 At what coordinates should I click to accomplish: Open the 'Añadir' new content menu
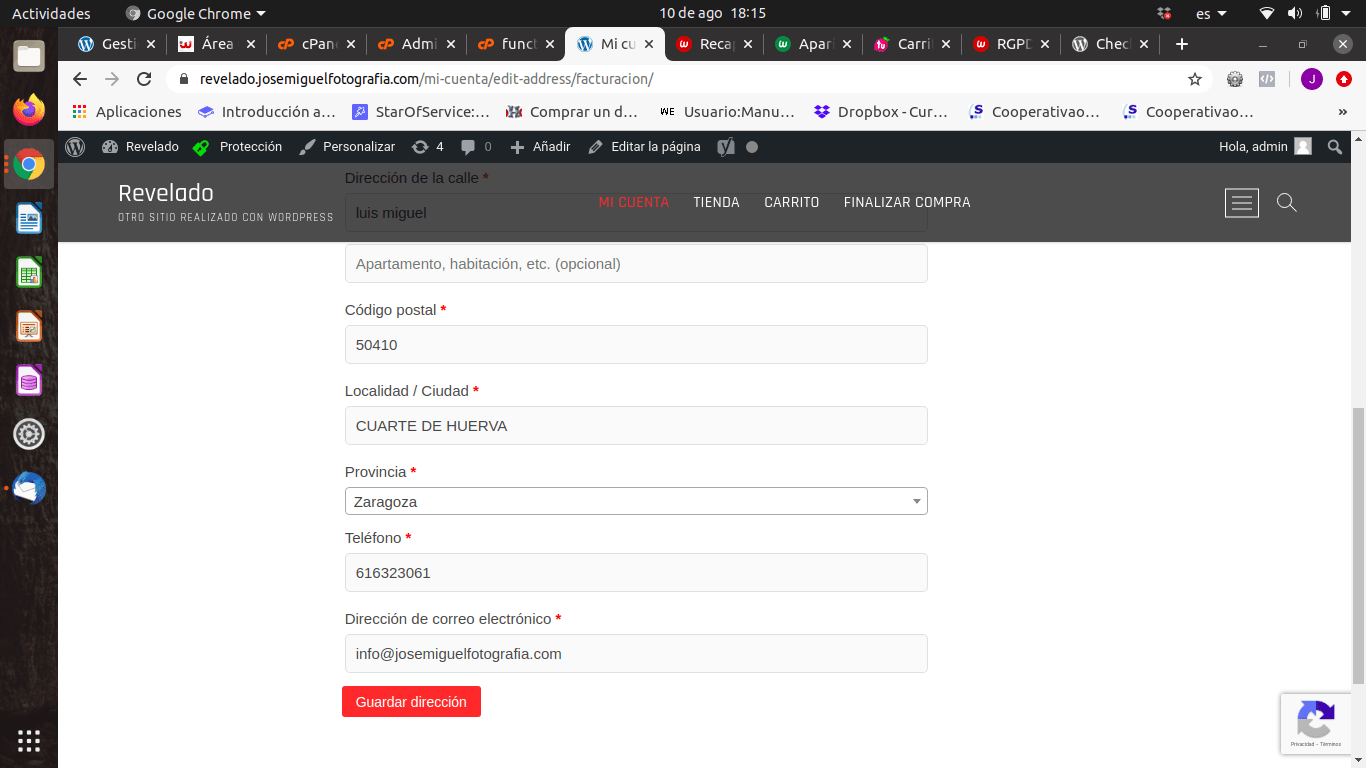pos(540,147)
